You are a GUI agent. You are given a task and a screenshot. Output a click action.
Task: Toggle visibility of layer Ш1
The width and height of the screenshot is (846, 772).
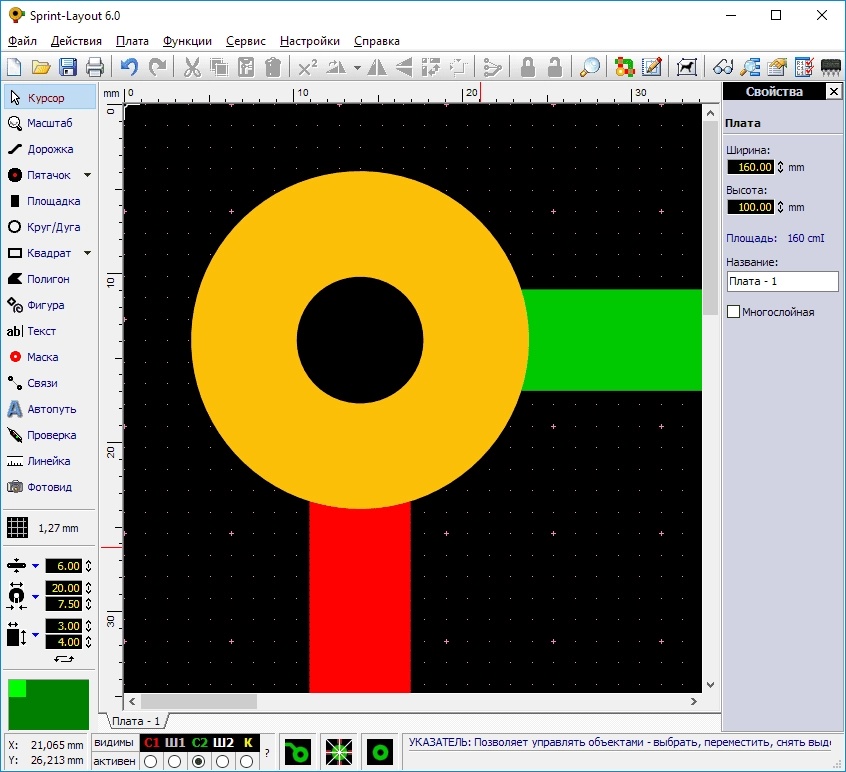[175, 743]
